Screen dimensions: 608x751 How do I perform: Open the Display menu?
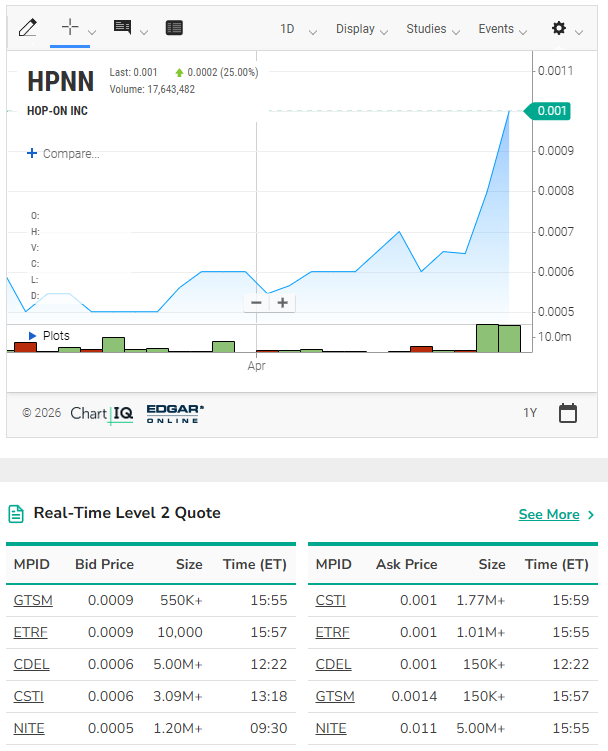click(x=361, y=29)
